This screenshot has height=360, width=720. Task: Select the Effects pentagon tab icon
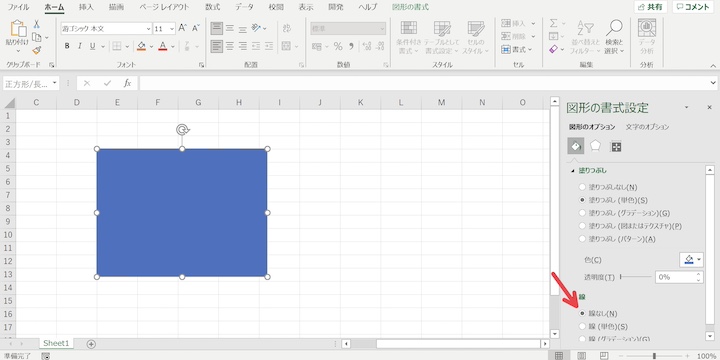596,146
